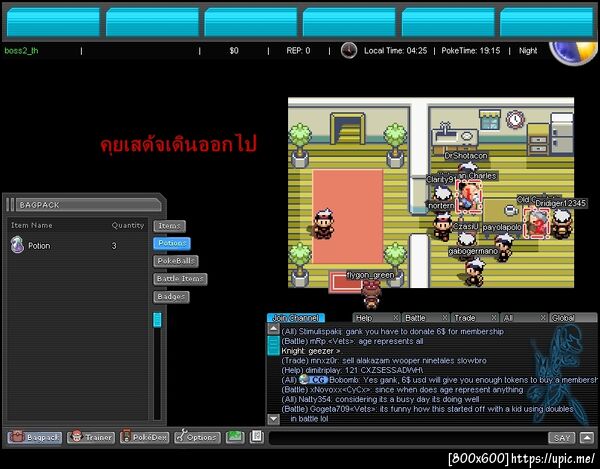Viewport: 600px width, 469px height.
Task: Expand the chat with the arrow beside SAY
Action: (587, 438)
